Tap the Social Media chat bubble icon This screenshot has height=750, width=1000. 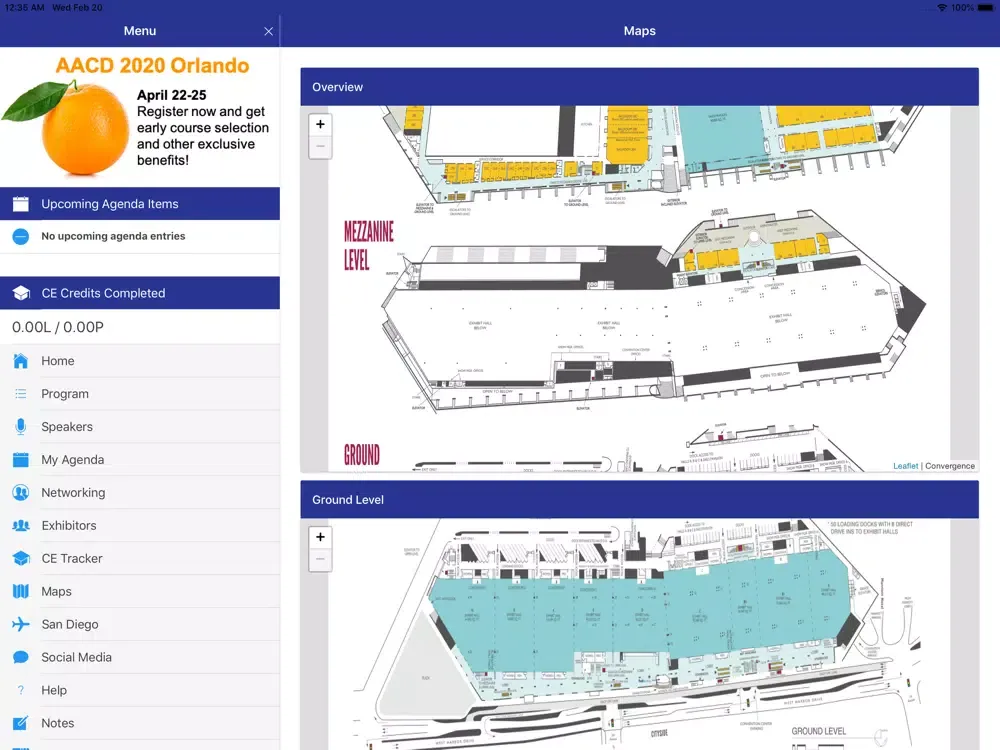pyautogui.click(x=21, y=658)
